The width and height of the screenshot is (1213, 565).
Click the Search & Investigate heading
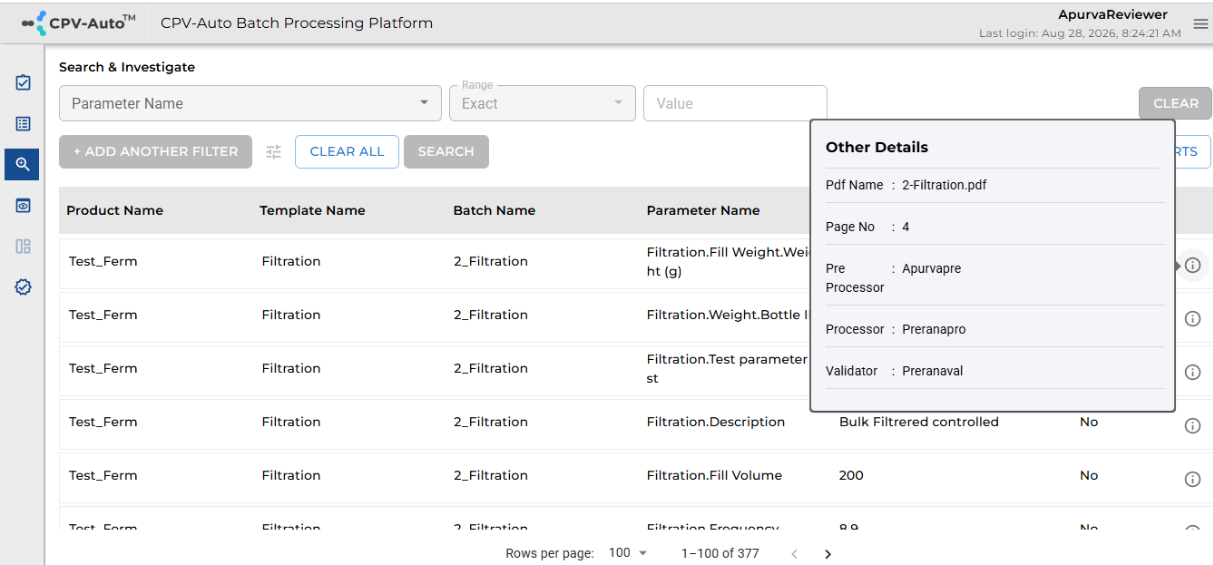coord(127,67)
